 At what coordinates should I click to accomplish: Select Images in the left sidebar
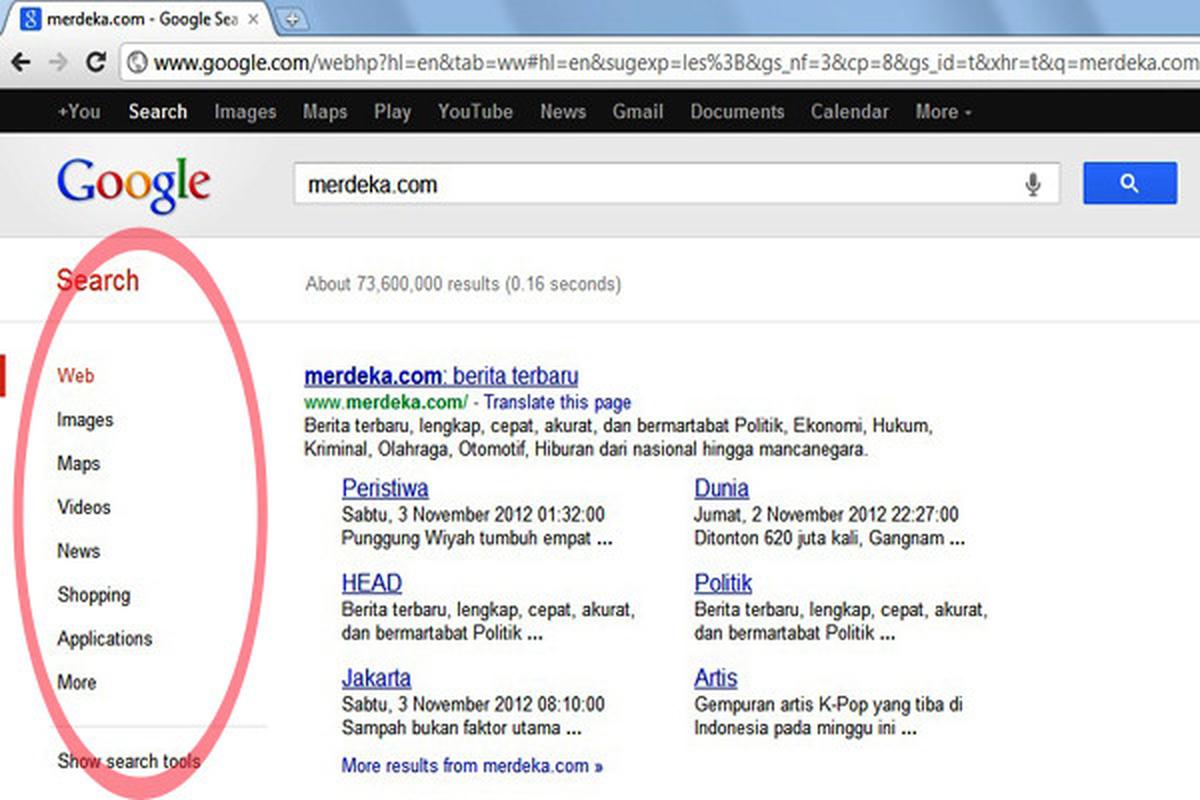point(85,420)
